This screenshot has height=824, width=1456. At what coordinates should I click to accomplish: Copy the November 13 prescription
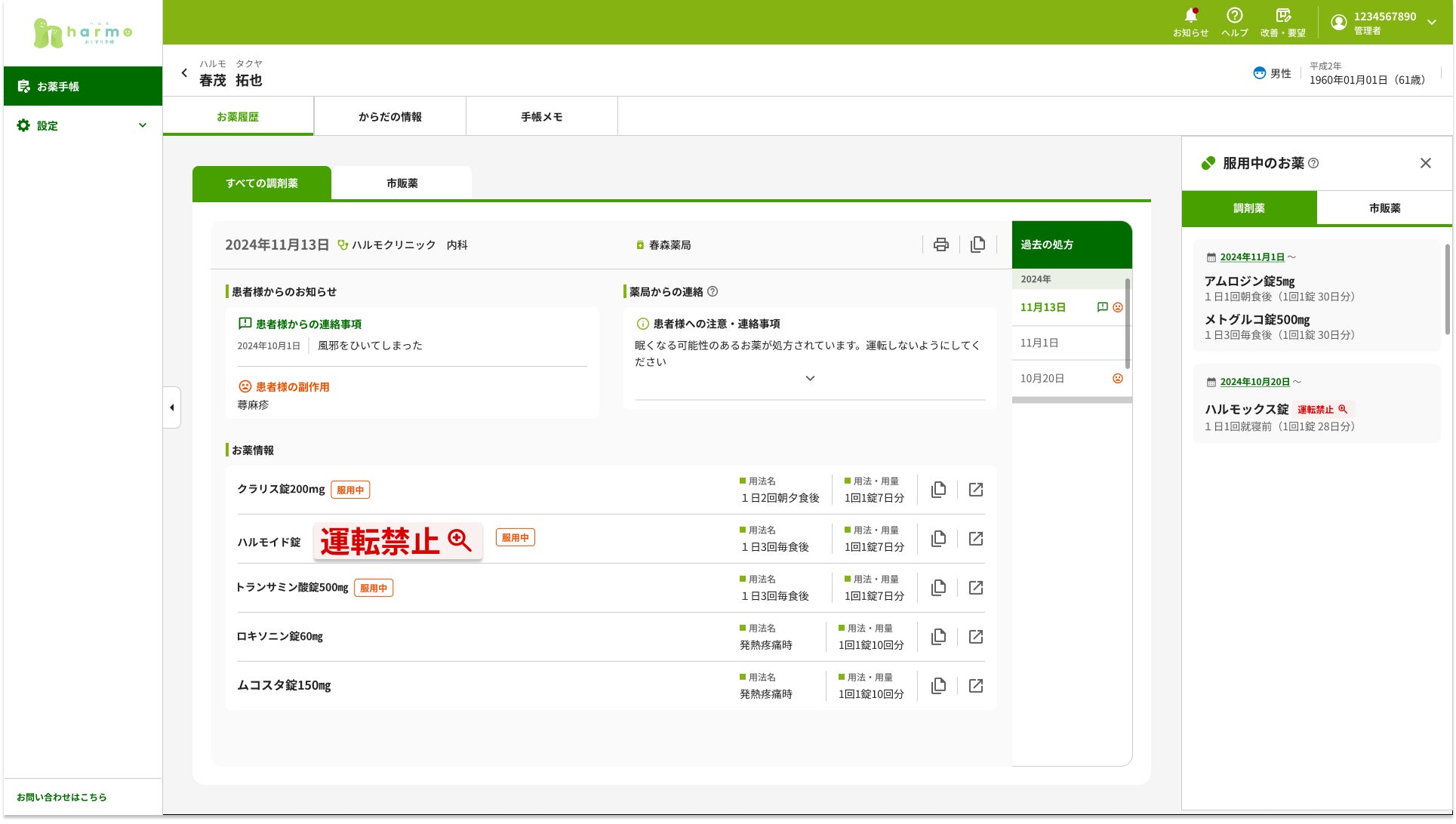coord(977,244)
